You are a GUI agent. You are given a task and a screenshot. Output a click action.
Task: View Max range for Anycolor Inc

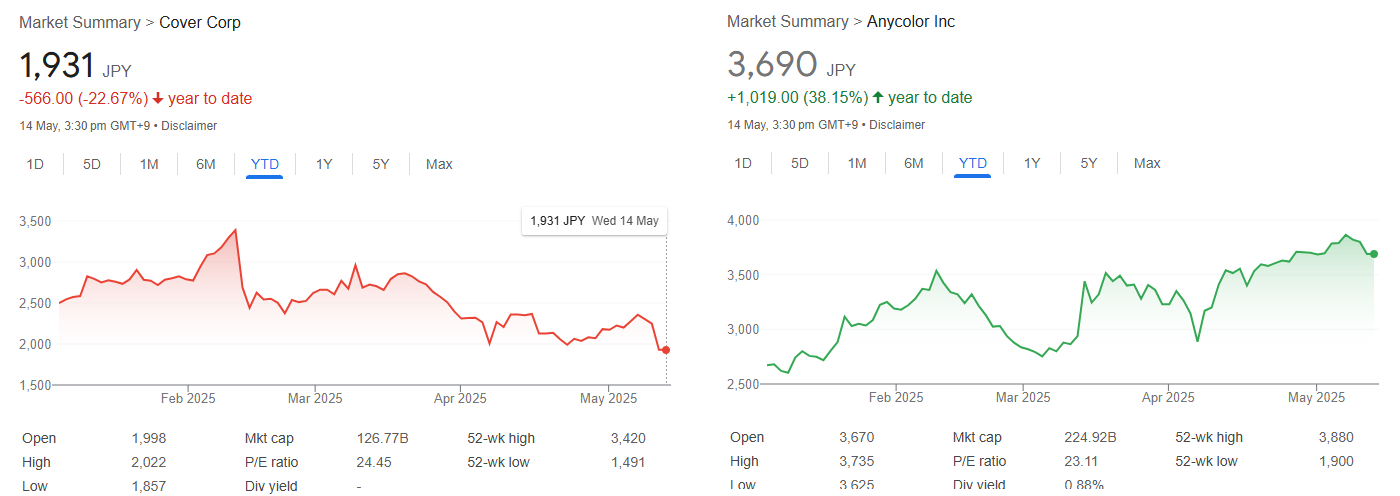click(1147, 163)
